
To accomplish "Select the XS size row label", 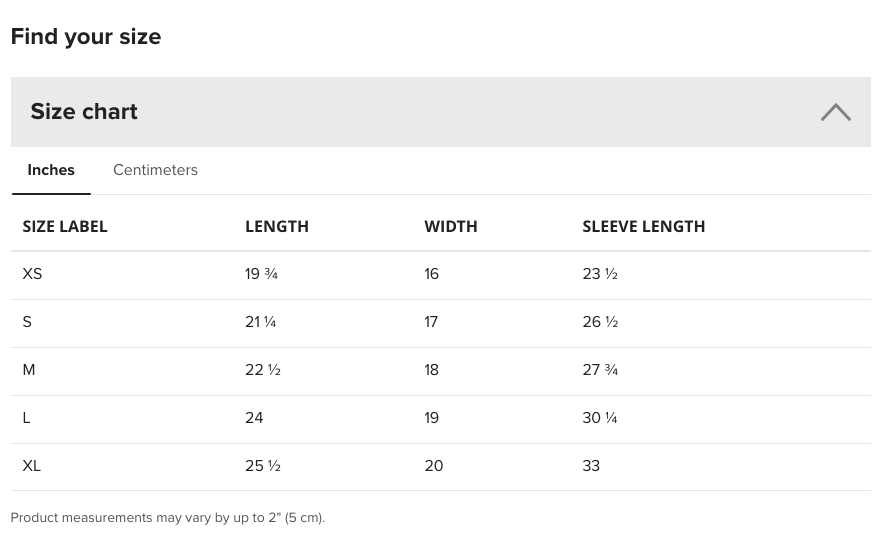I will point(32,274).
